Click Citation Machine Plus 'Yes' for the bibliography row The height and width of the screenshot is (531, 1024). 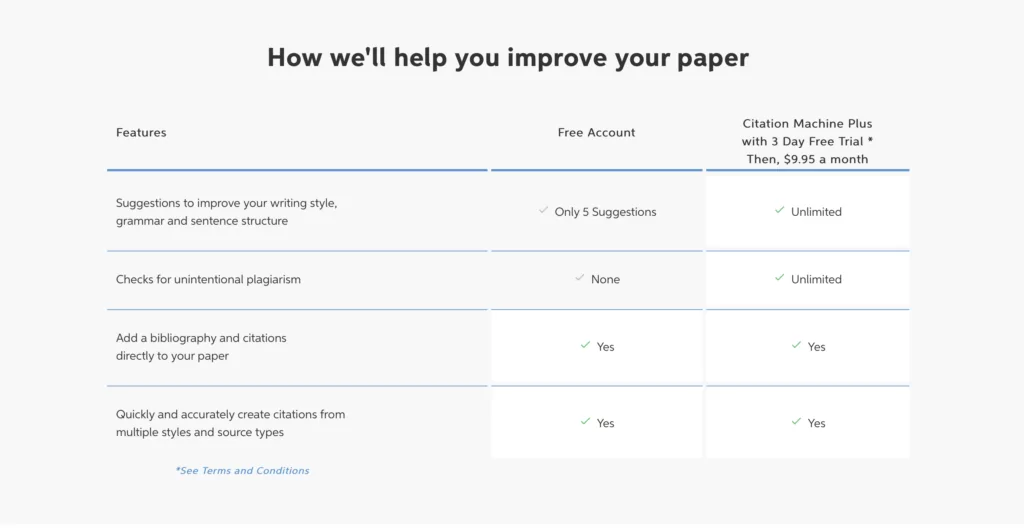pyautogui.click(x=816, y=347)
